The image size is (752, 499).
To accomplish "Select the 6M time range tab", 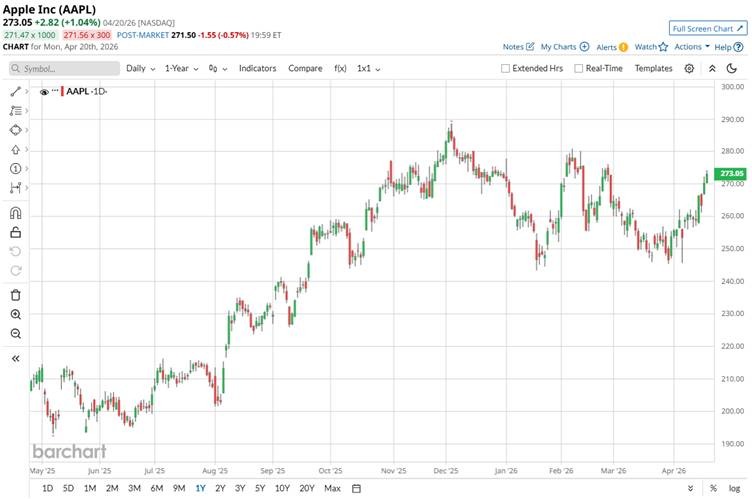I will pos(156,488).
